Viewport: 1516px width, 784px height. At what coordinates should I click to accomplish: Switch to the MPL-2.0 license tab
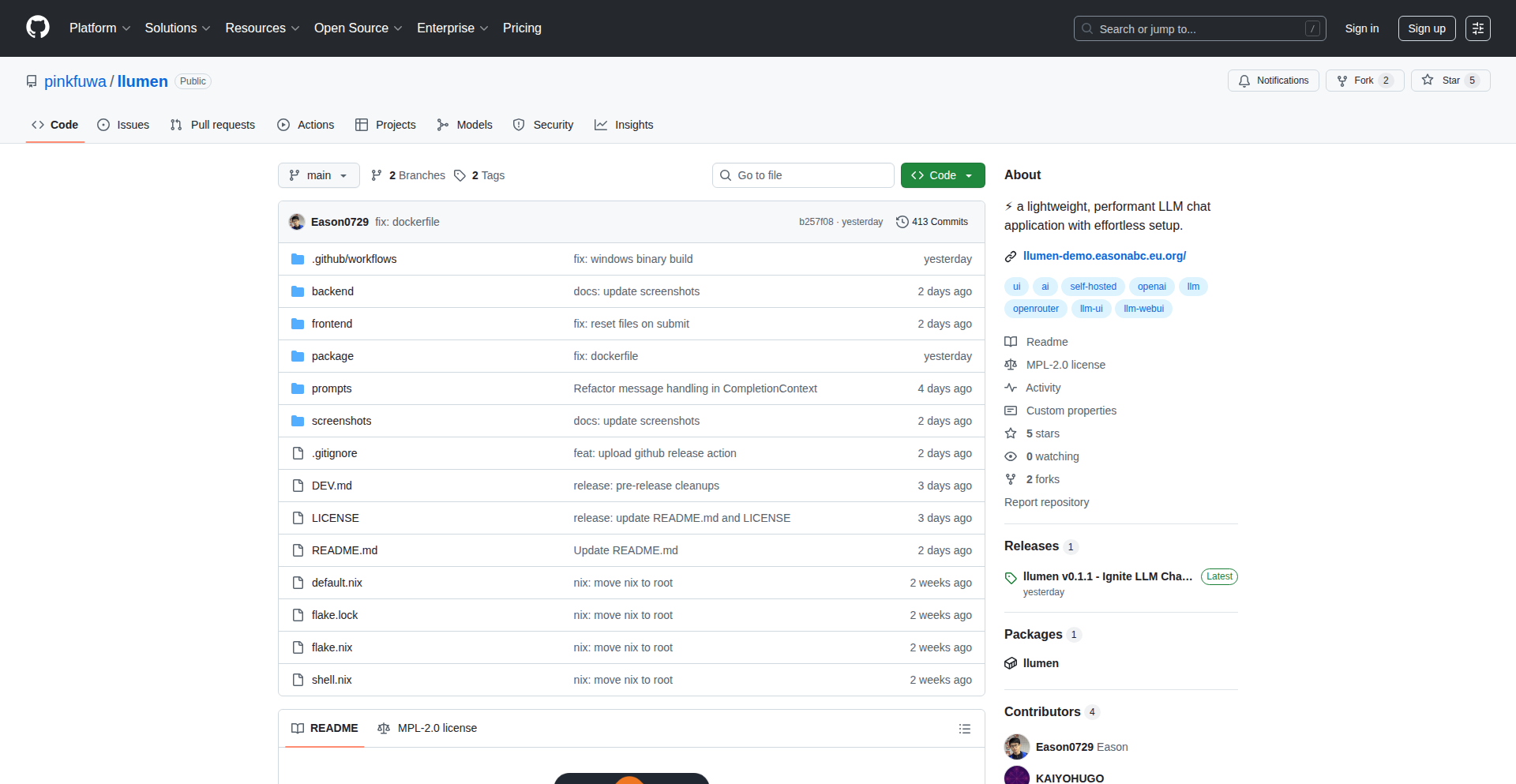pos(427,728)
